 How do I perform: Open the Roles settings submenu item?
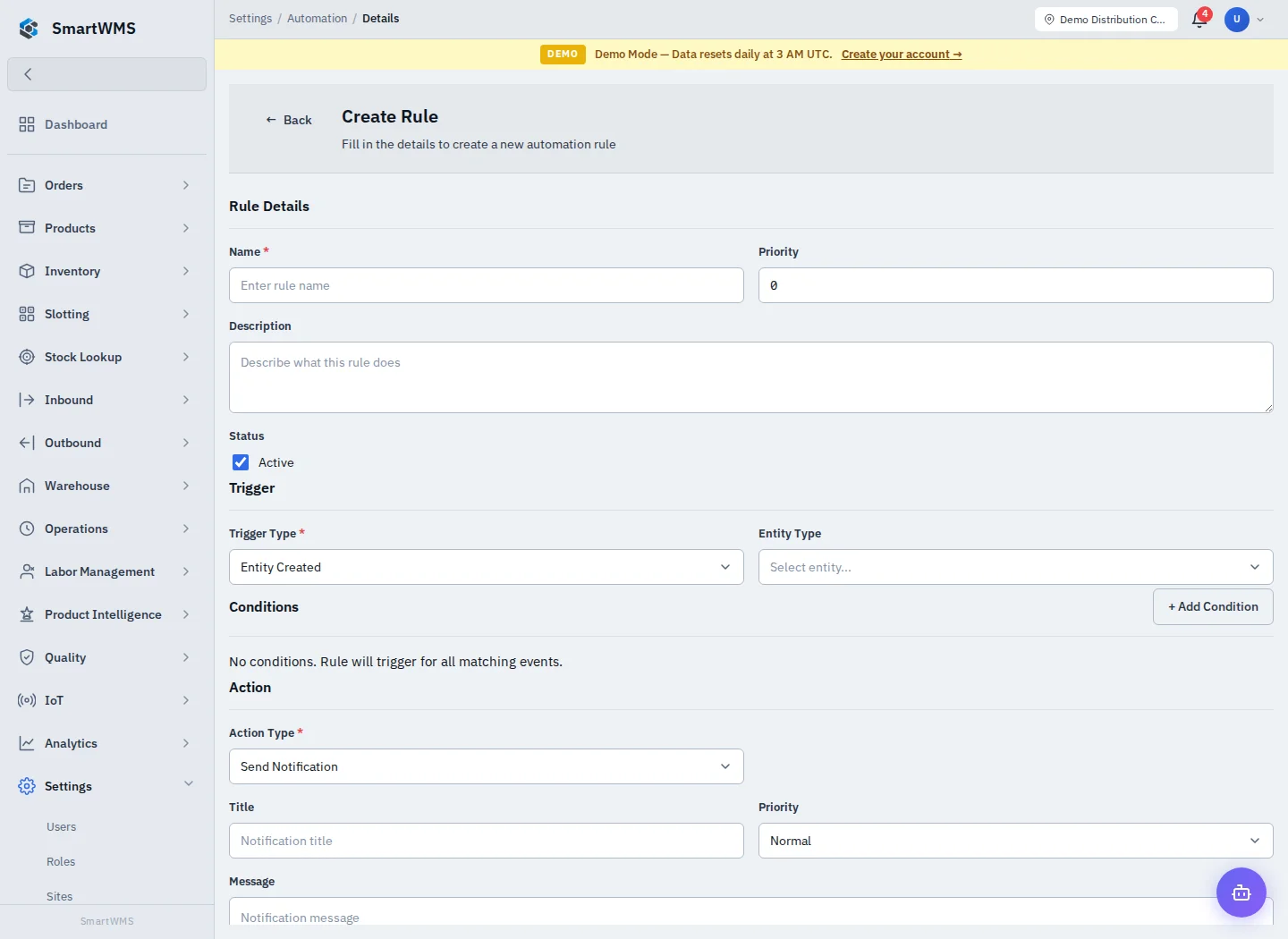tap(61, 862)
